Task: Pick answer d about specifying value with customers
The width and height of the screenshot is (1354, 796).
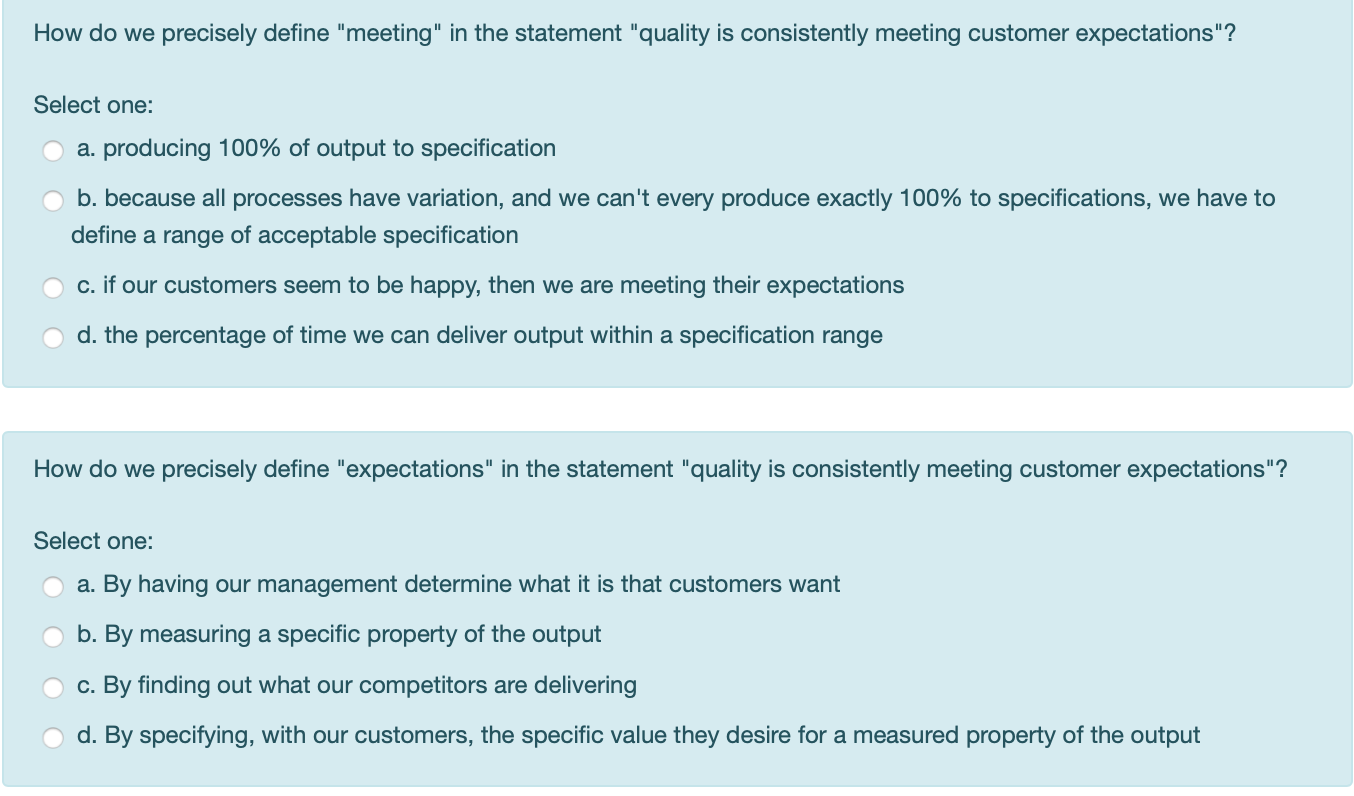Action: pos(53,738)
